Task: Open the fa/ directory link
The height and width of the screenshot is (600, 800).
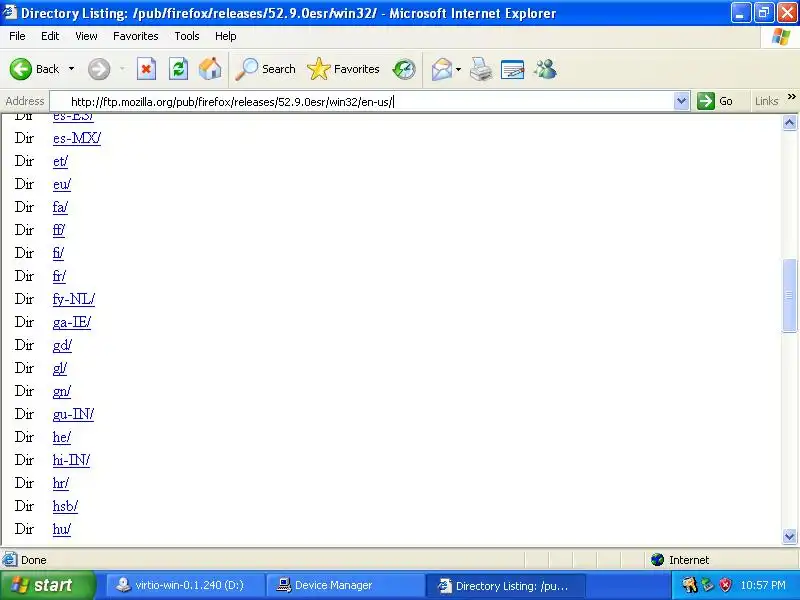Action: click(60, 207)
